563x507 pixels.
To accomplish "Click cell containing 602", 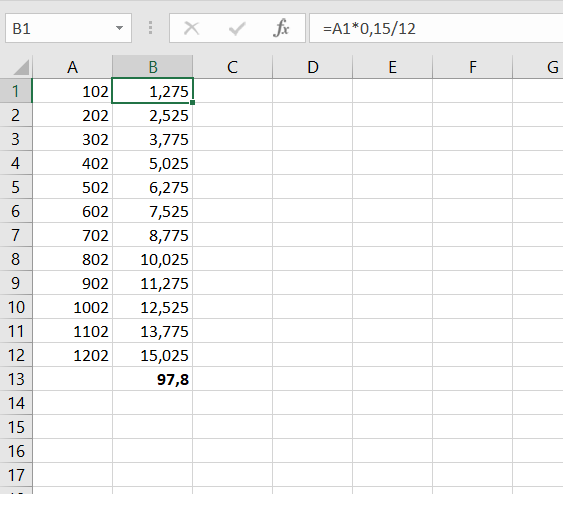I will coord(73,211).
